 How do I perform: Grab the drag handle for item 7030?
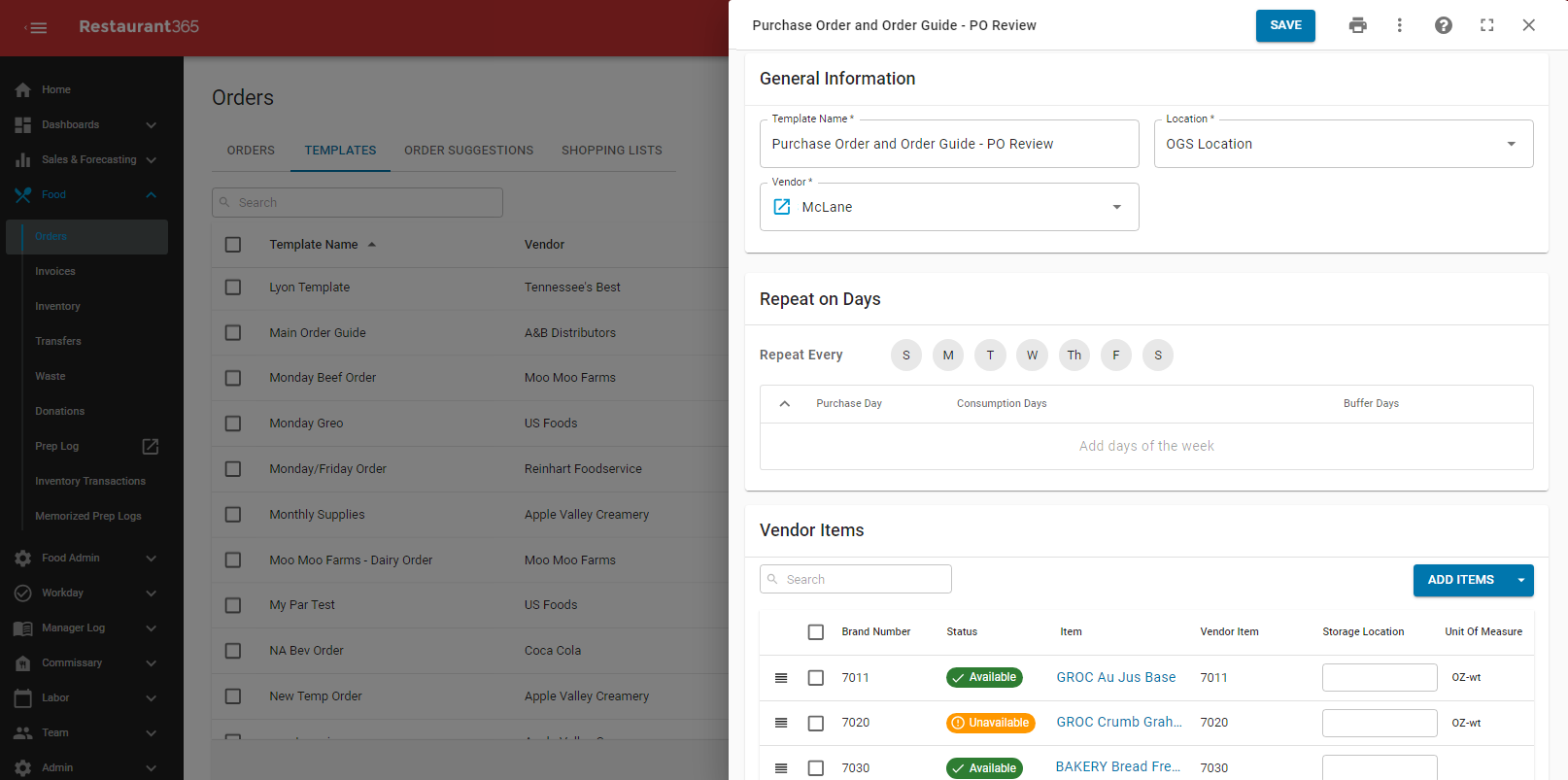(781, 768)
